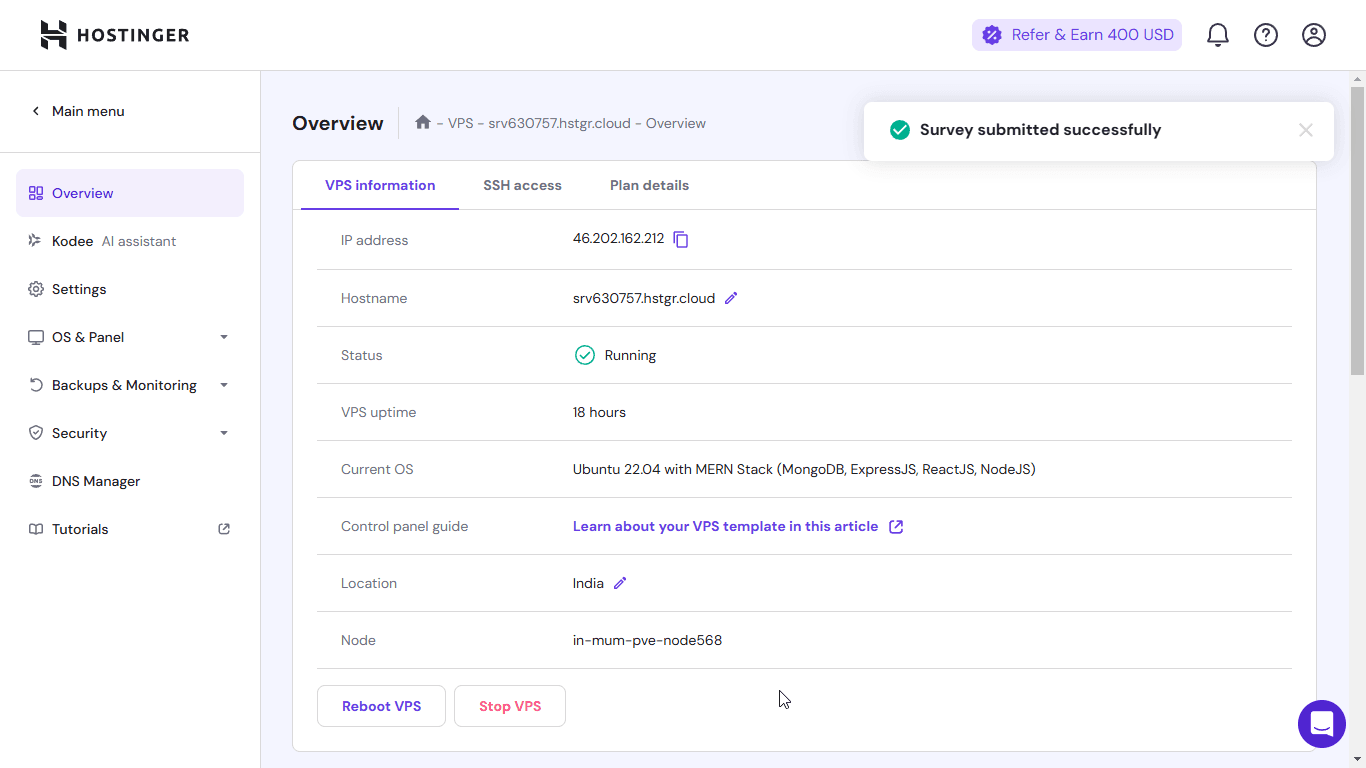Expand the Backups & Monitoring section
The height and width of the screenshot is (768, 1366).
(129, 385)
